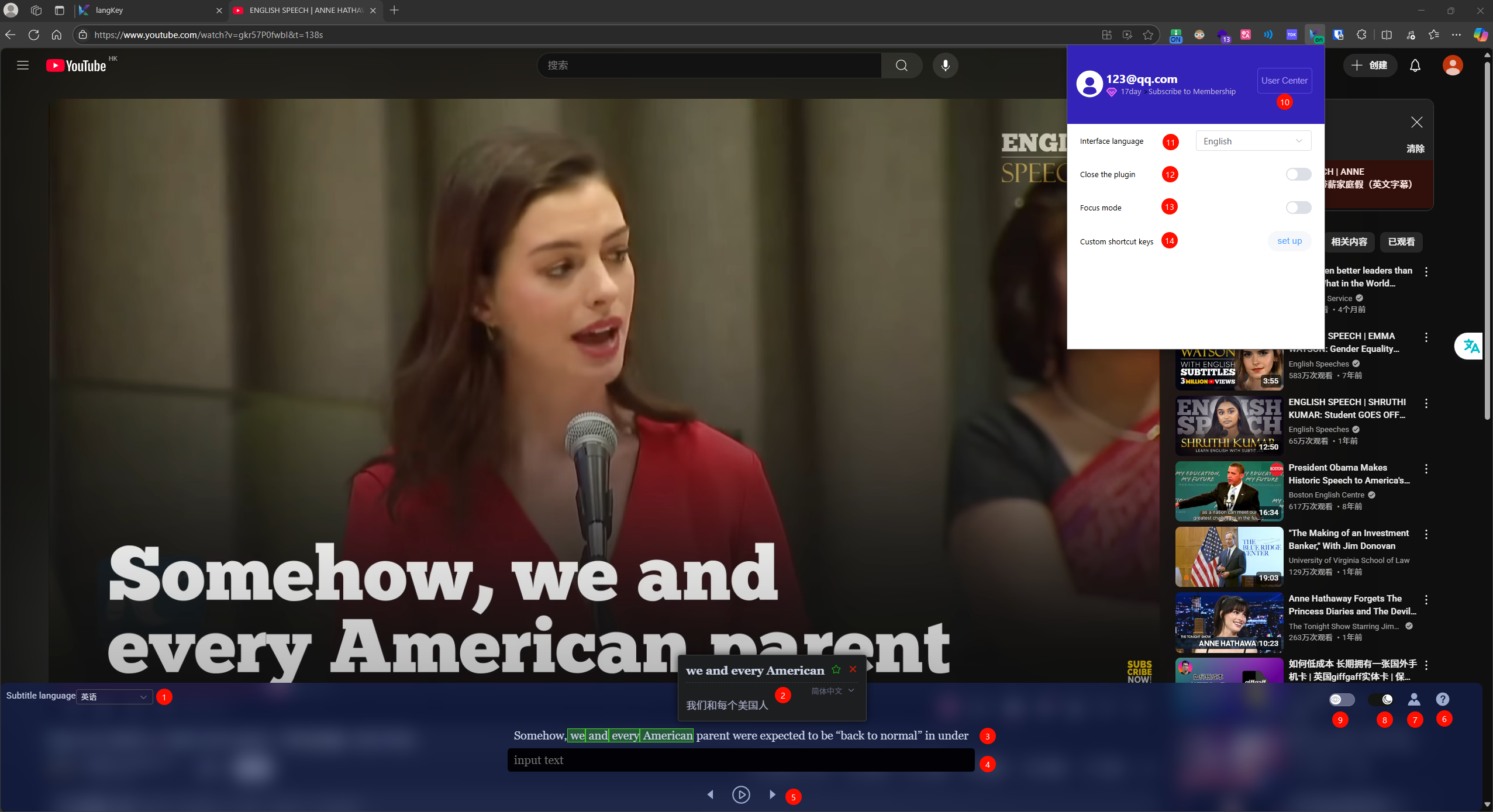The image size is (1493, 812).
Task: Play current subtitle sentence circle button
Action: (741, 794)
